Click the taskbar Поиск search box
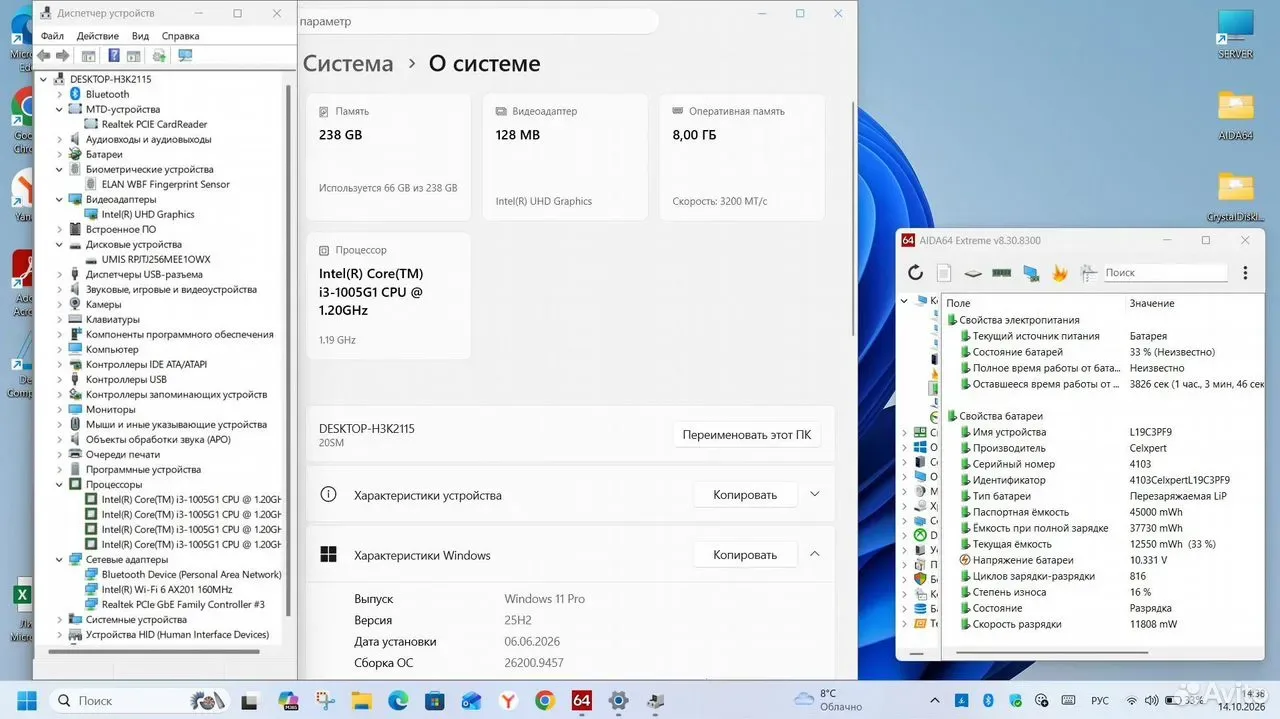The width and height of the screenshot is (1280, 719). pyautogui.click(x=139, y=700)
